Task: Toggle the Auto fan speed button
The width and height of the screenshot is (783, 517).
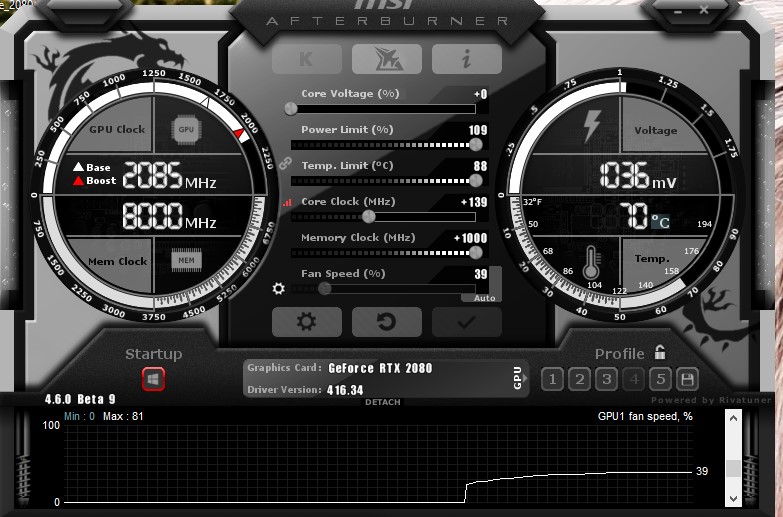Action: point(484,298)
